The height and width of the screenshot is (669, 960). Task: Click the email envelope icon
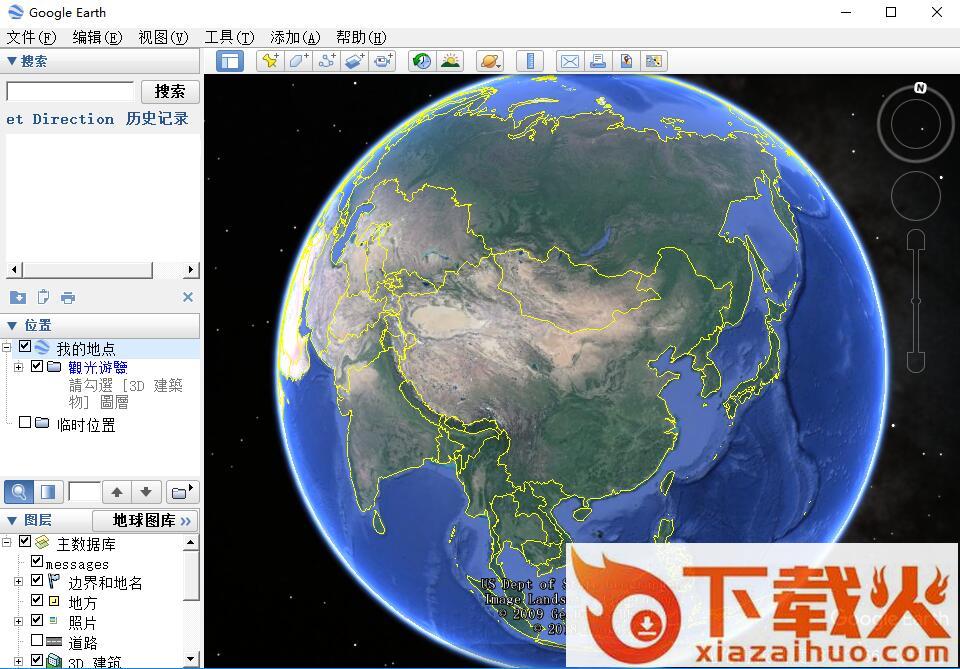pos(570,61)
